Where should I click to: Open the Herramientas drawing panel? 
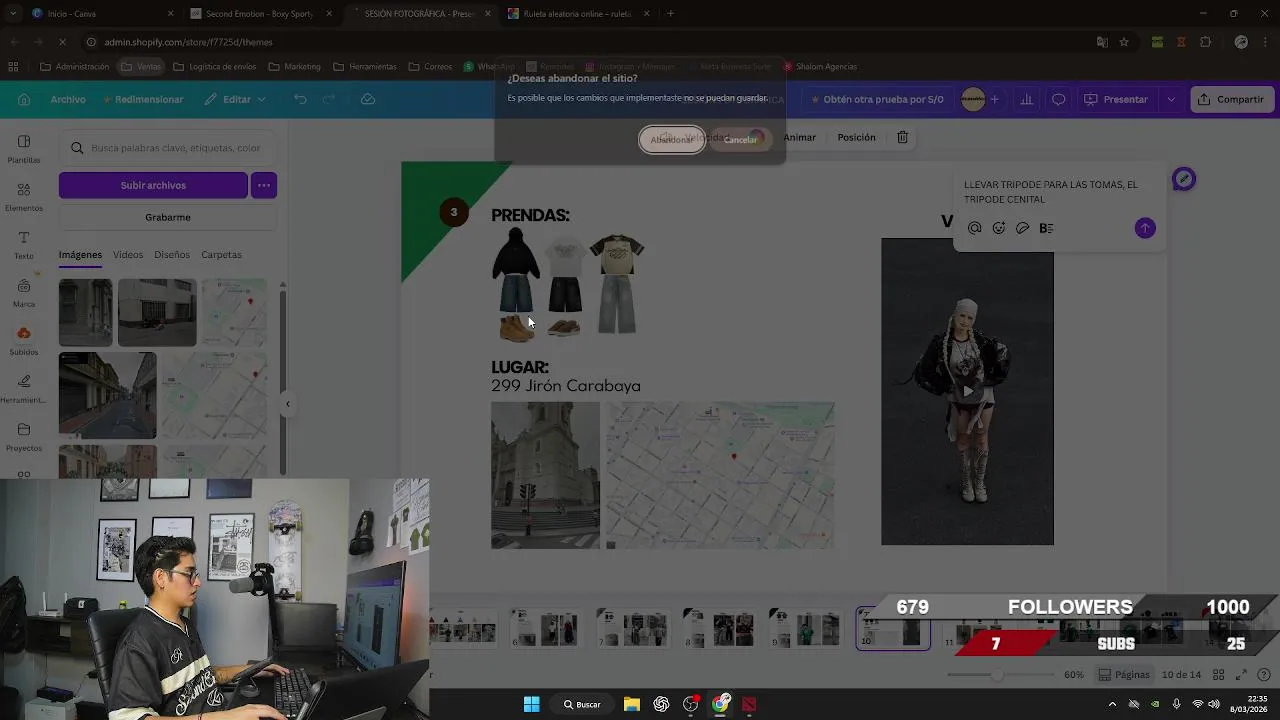24,389
